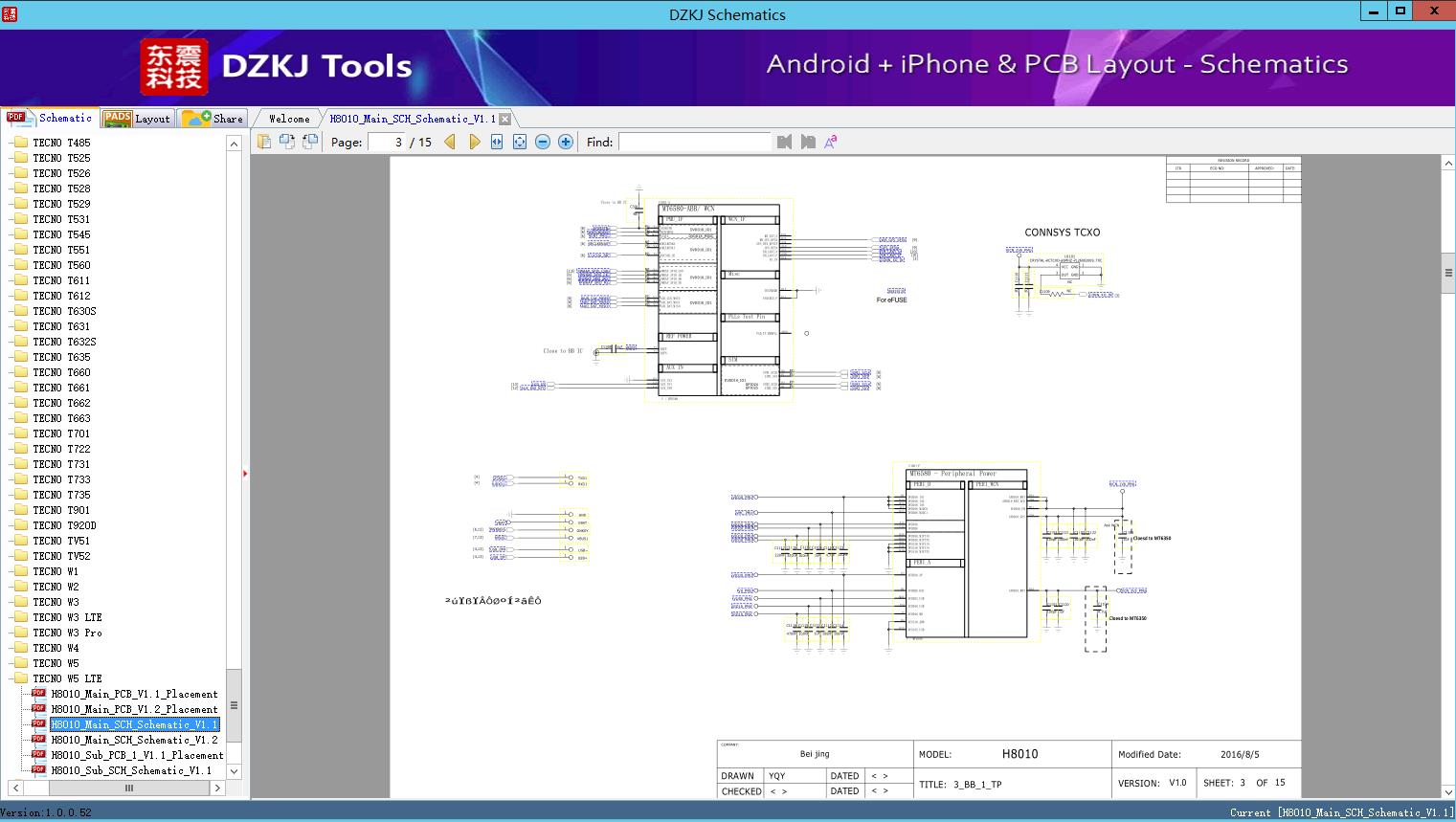Switch to the Welcome document tab
This screenshot has height=822, width=1456.
pos(289,119)
